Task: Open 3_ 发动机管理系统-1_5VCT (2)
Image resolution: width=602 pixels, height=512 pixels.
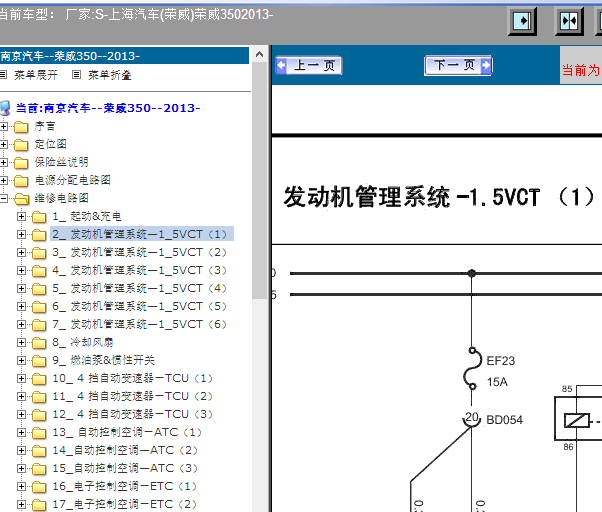Action: click(x=140, y=252)
